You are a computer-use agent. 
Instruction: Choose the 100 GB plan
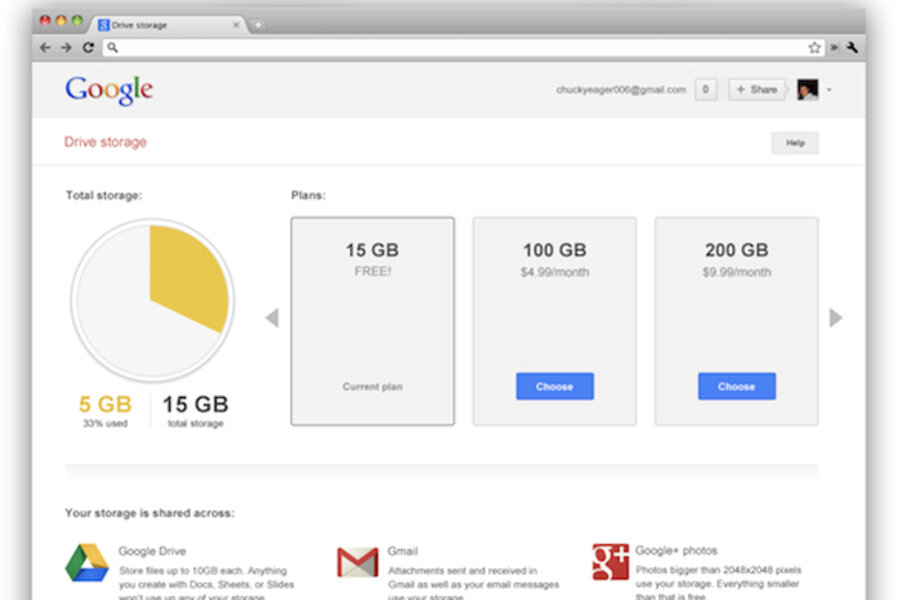[554, 386]
